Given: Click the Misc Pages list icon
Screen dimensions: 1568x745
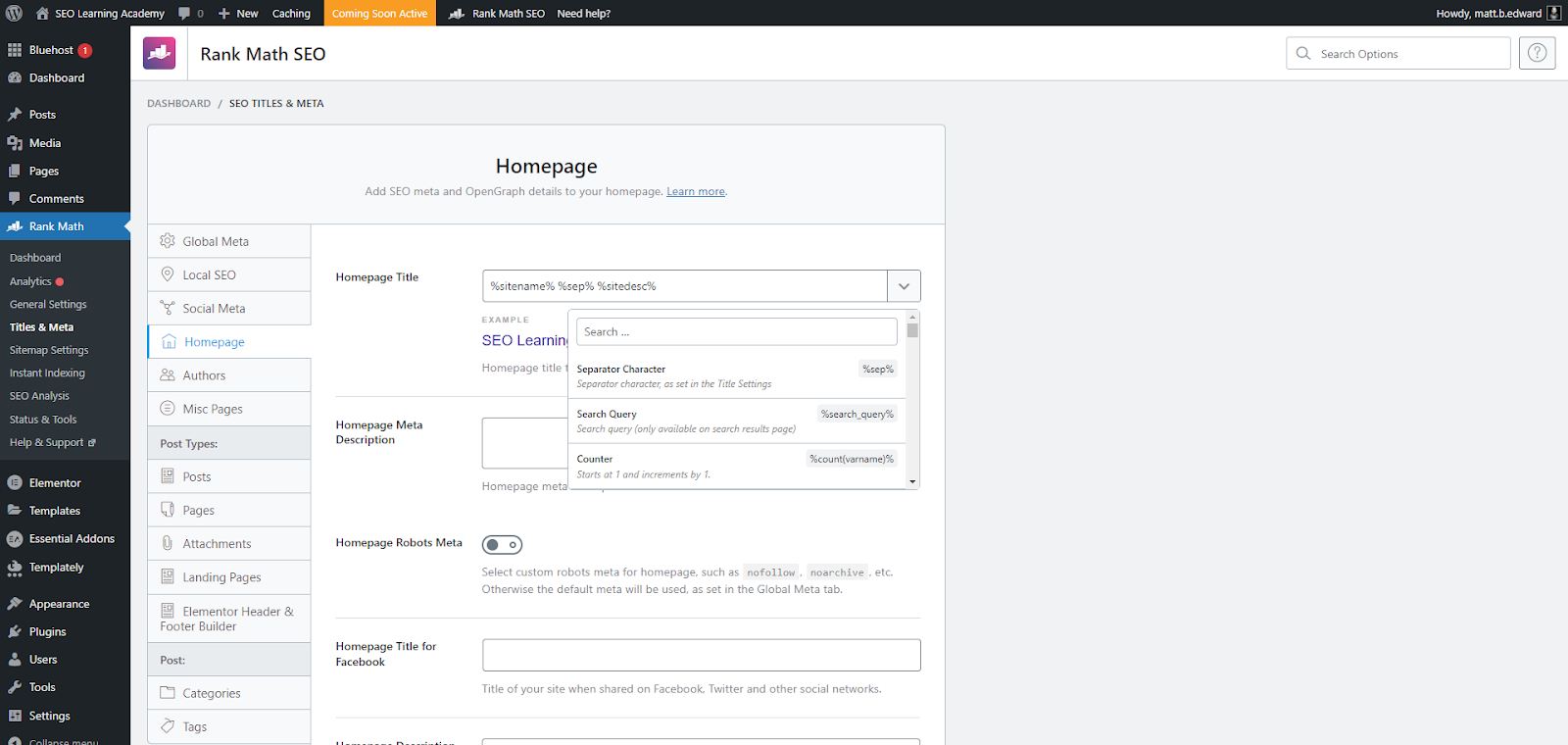Looking at the screenshot, I should 168,408.
